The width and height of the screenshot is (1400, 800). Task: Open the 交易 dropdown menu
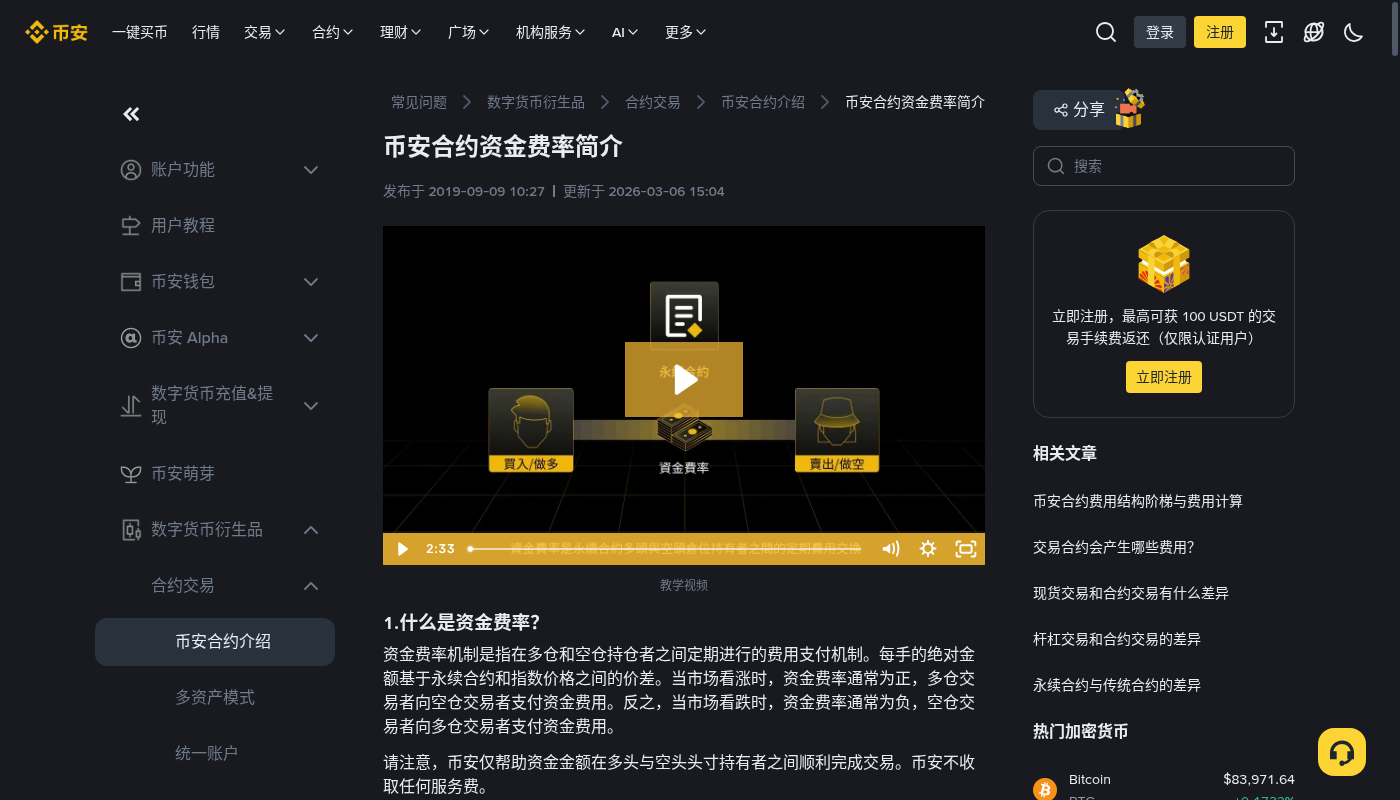pos(264,32)
